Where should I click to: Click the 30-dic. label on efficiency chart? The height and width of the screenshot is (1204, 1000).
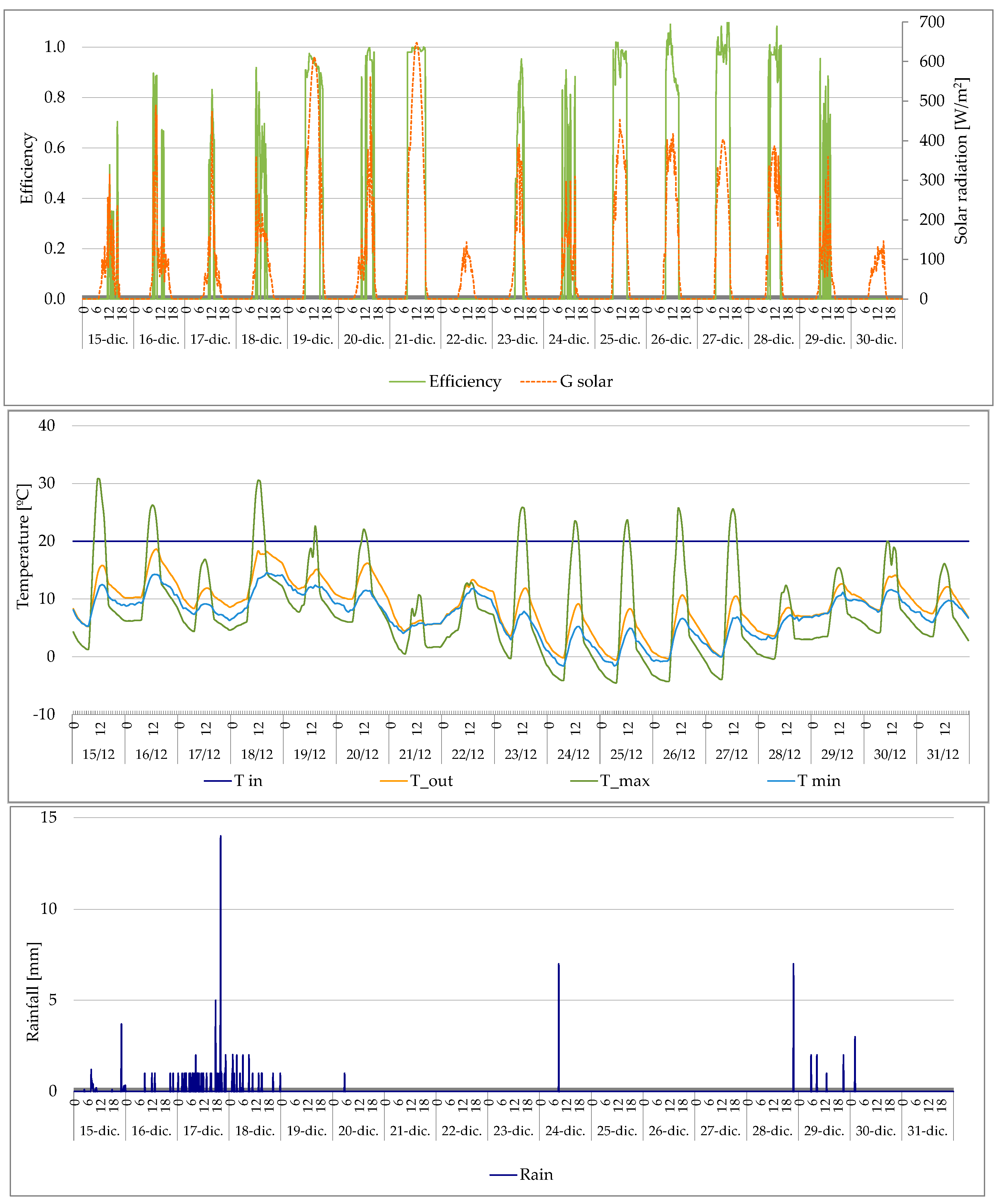point(876,340)
